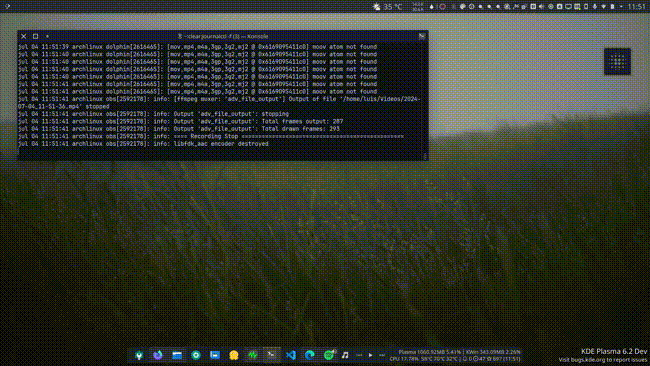Switch to the Konsole terminal icon in dock
This screenshot has height=366, width=650.
(272, 355)
